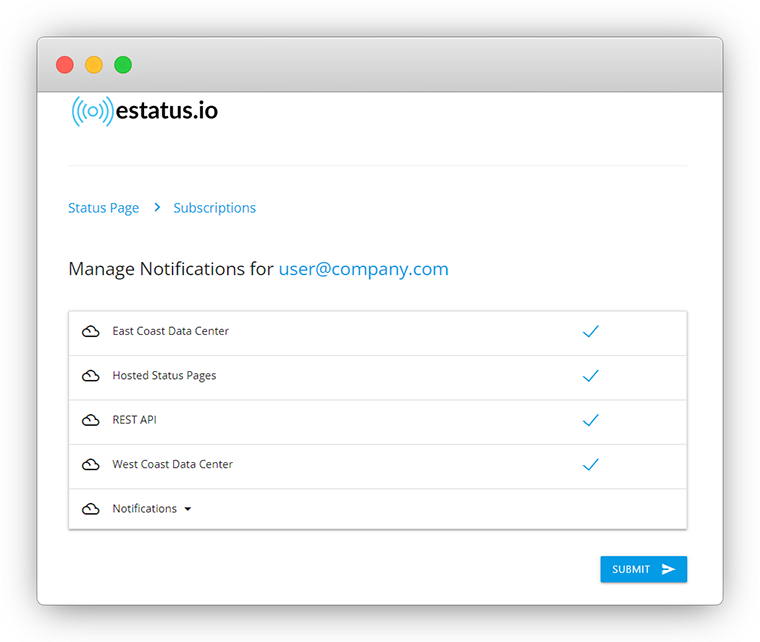Viewport: 760px width, 642px height.
Task: Click the estatus.io broadcast logo icon
Action: pyautogui.click(x=93, y=111)
